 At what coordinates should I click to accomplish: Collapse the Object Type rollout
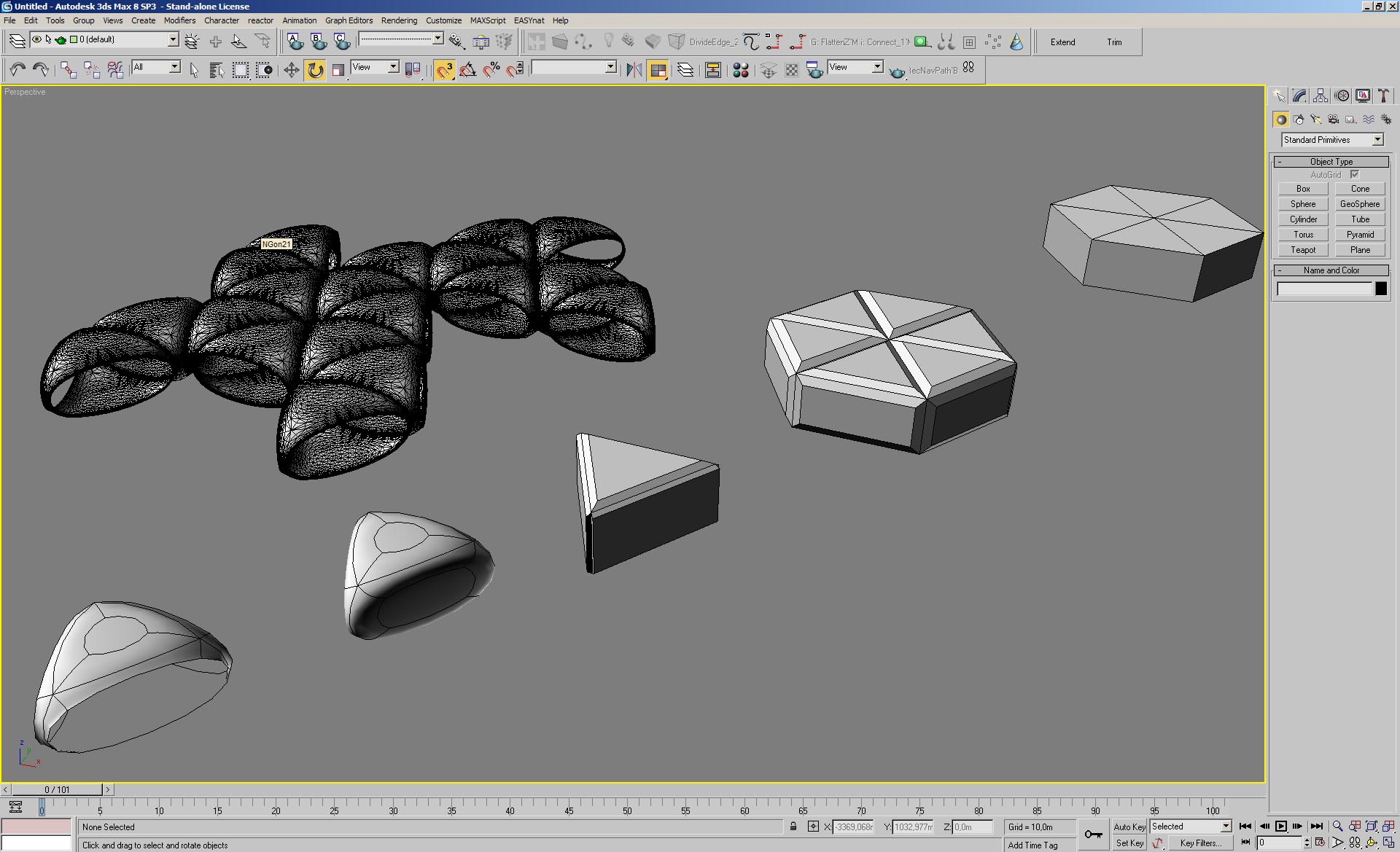point(1331,162)
